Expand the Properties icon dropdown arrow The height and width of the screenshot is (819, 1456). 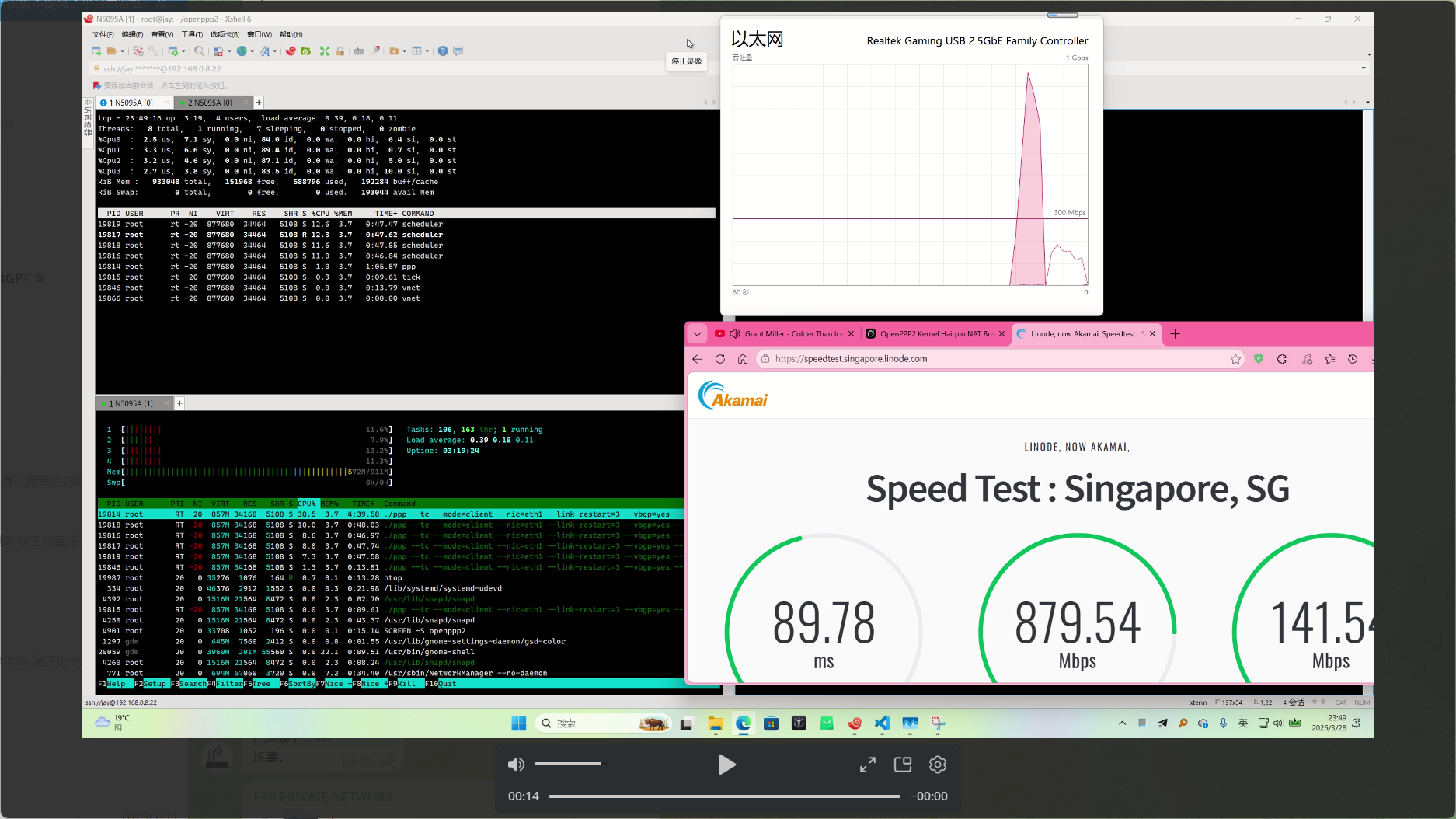pos(183,51)
